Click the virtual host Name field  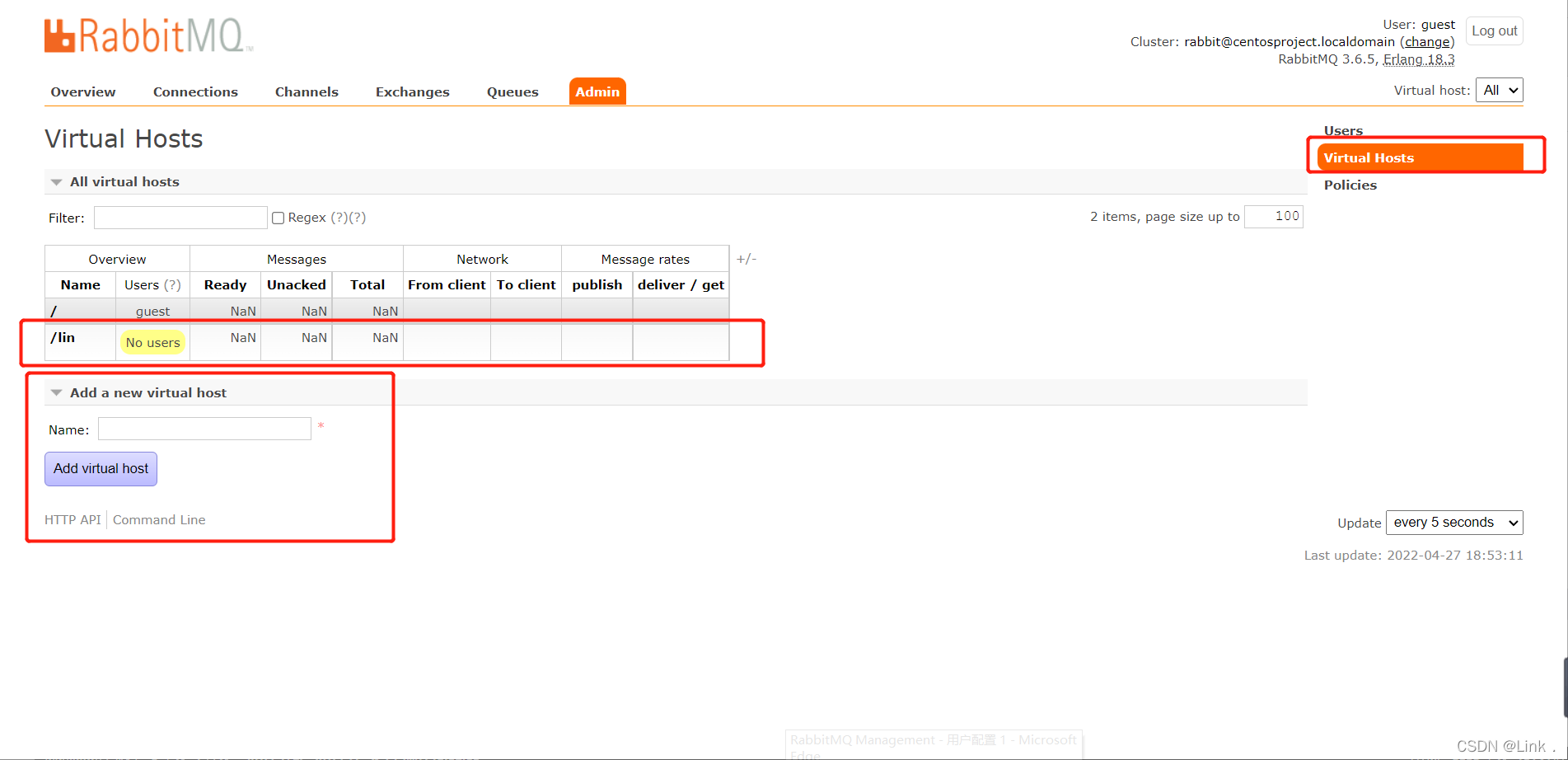[x=204, y=429]
